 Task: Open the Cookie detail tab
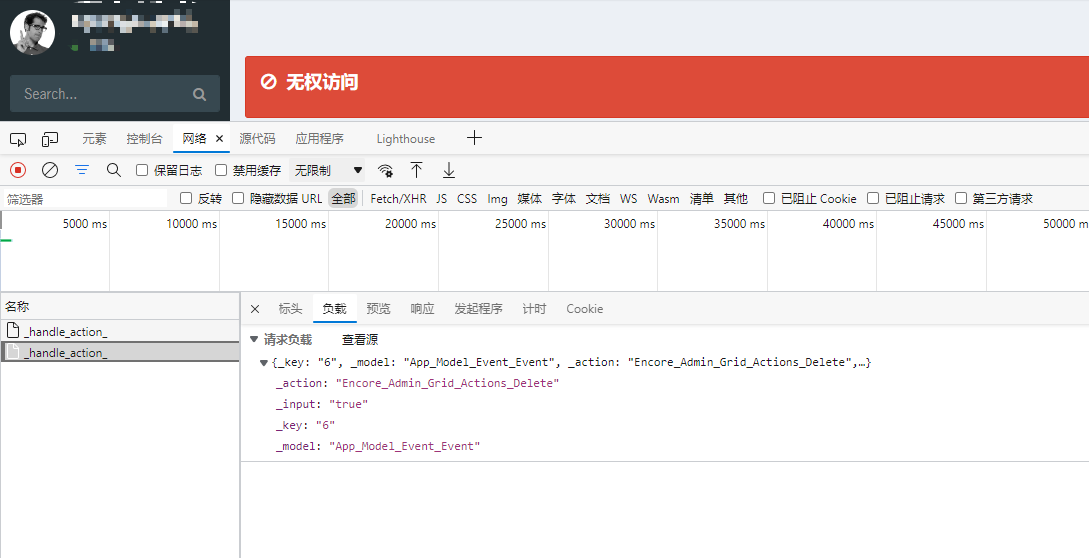coord(584,309)
